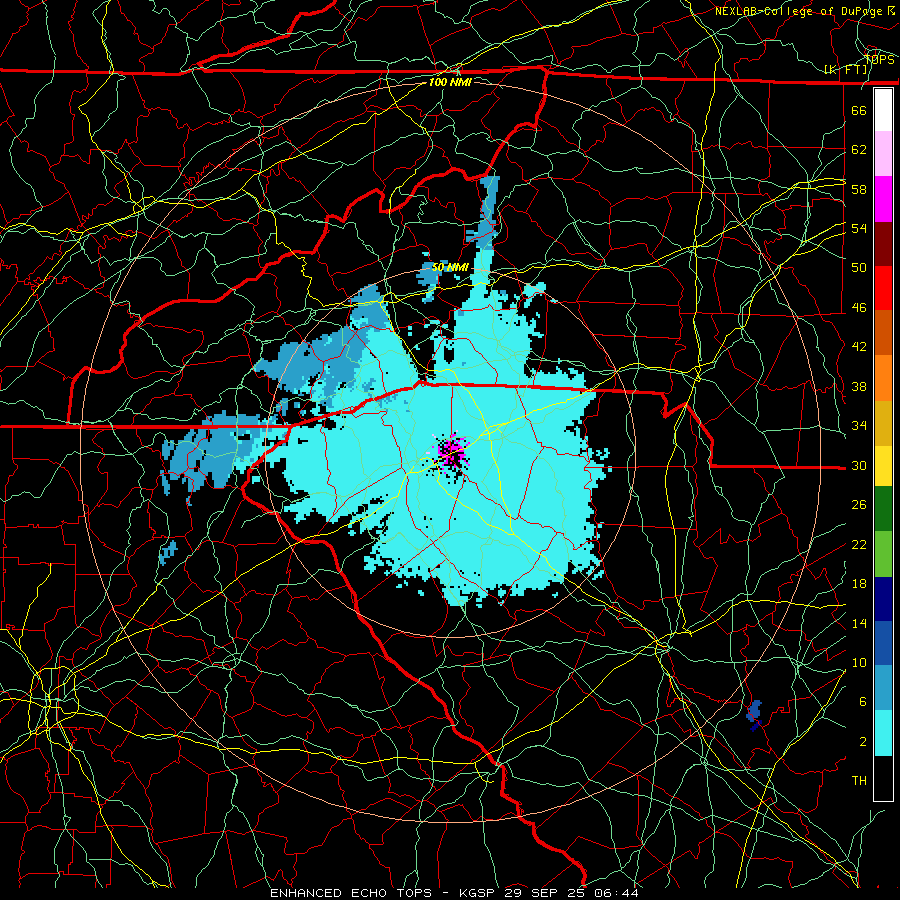The height and width of the screenshot is (900, 900).
Task: Click the '06:44' timestamp
Action: tap(617, 893)
